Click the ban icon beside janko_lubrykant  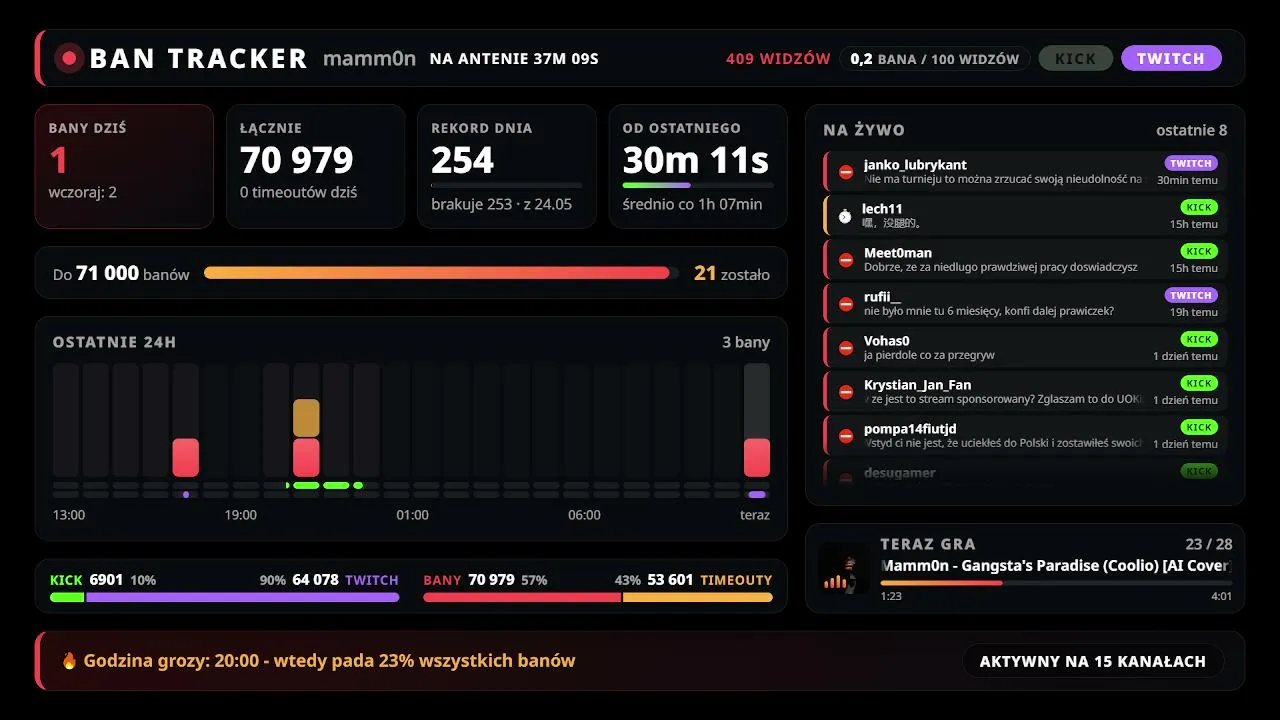pyautogui.click(x=846, y=172)
